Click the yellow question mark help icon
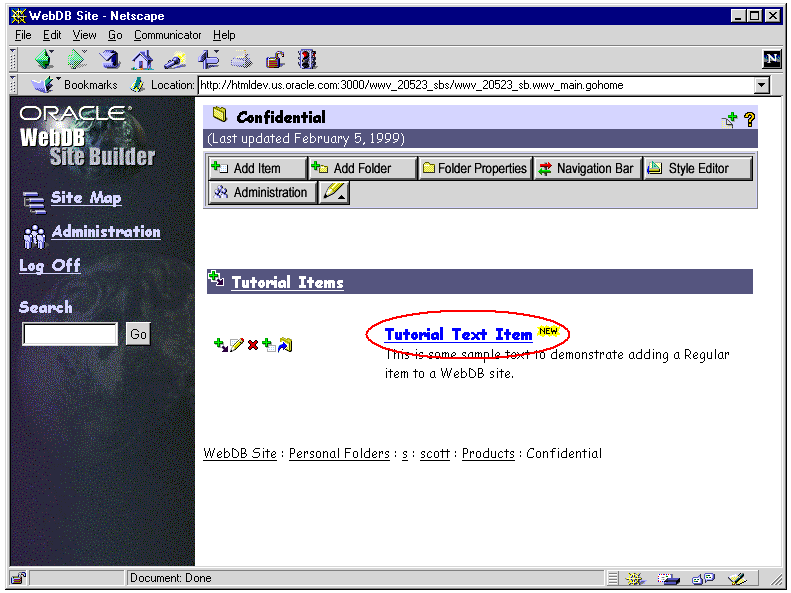This screenshot has height=593, width=791. coord(749,120)
